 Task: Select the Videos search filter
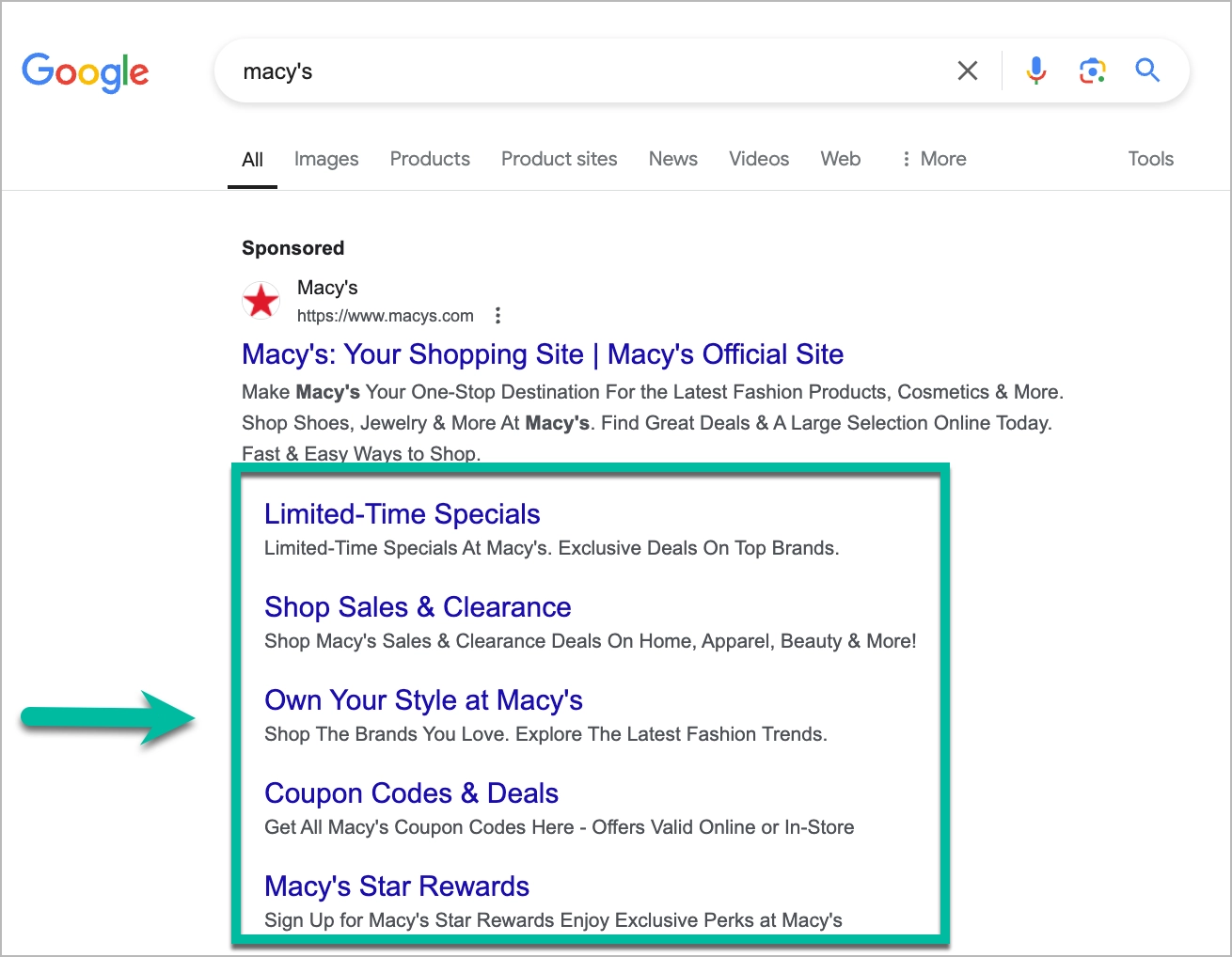(x=758, y=159)
